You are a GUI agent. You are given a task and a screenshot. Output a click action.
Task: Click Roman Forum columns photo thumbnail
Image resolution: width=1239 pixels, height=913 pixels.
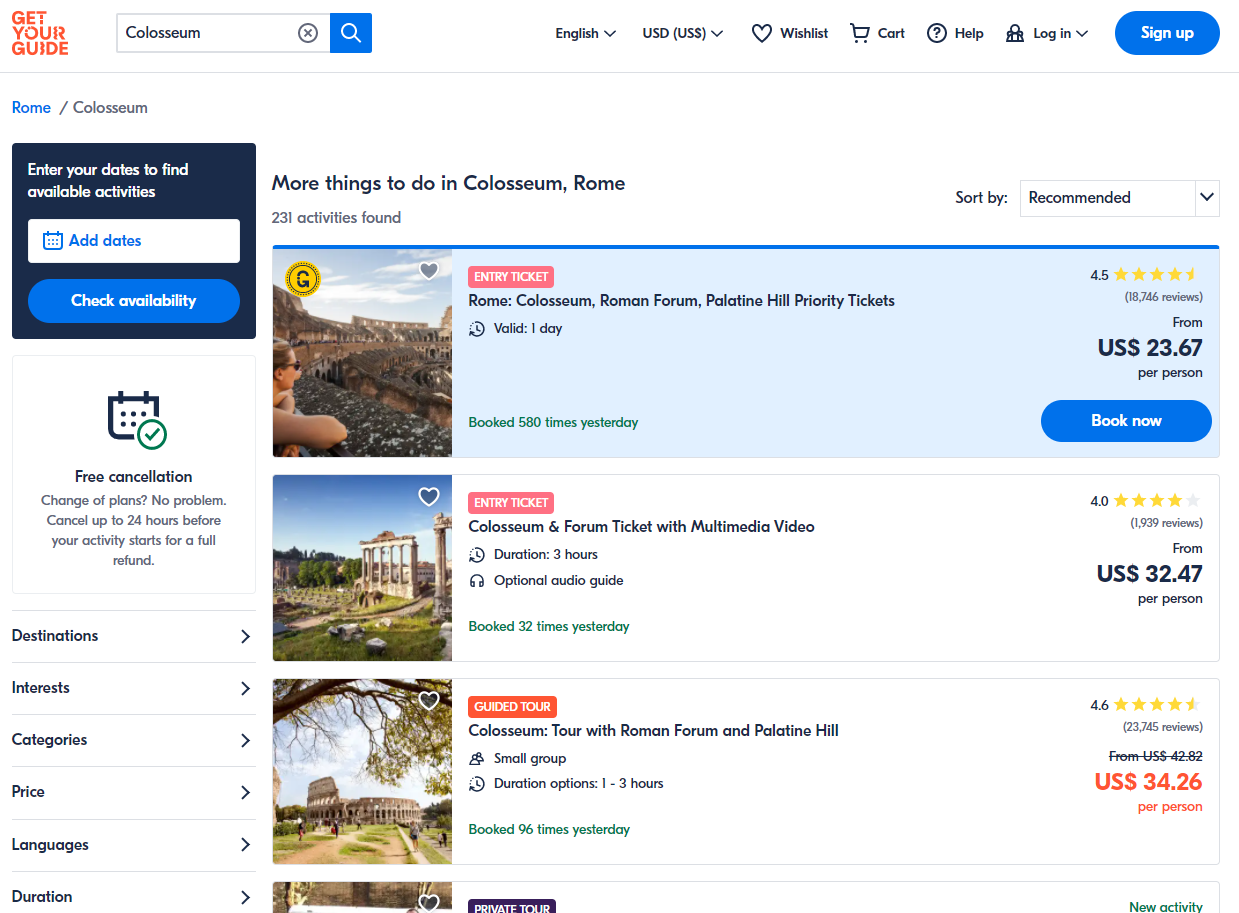pyautogui.click(x=362, y=568)
